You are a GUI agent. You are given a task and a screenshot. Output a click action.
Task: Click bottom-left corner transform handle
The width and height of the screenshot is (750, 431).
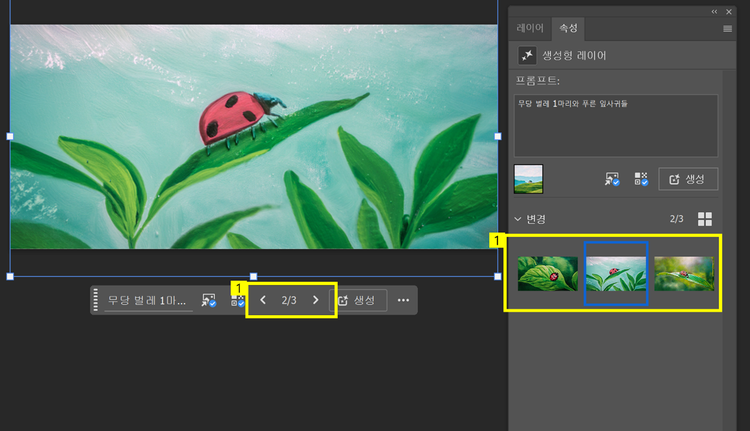point(10,276)
